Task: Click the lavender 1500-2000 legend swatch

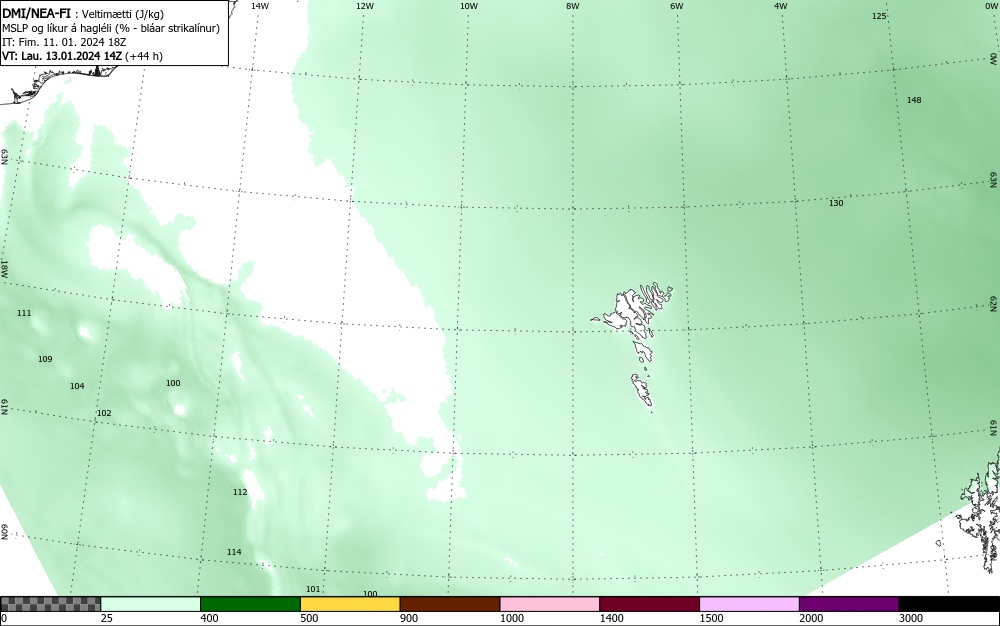Action: (749, 604)
